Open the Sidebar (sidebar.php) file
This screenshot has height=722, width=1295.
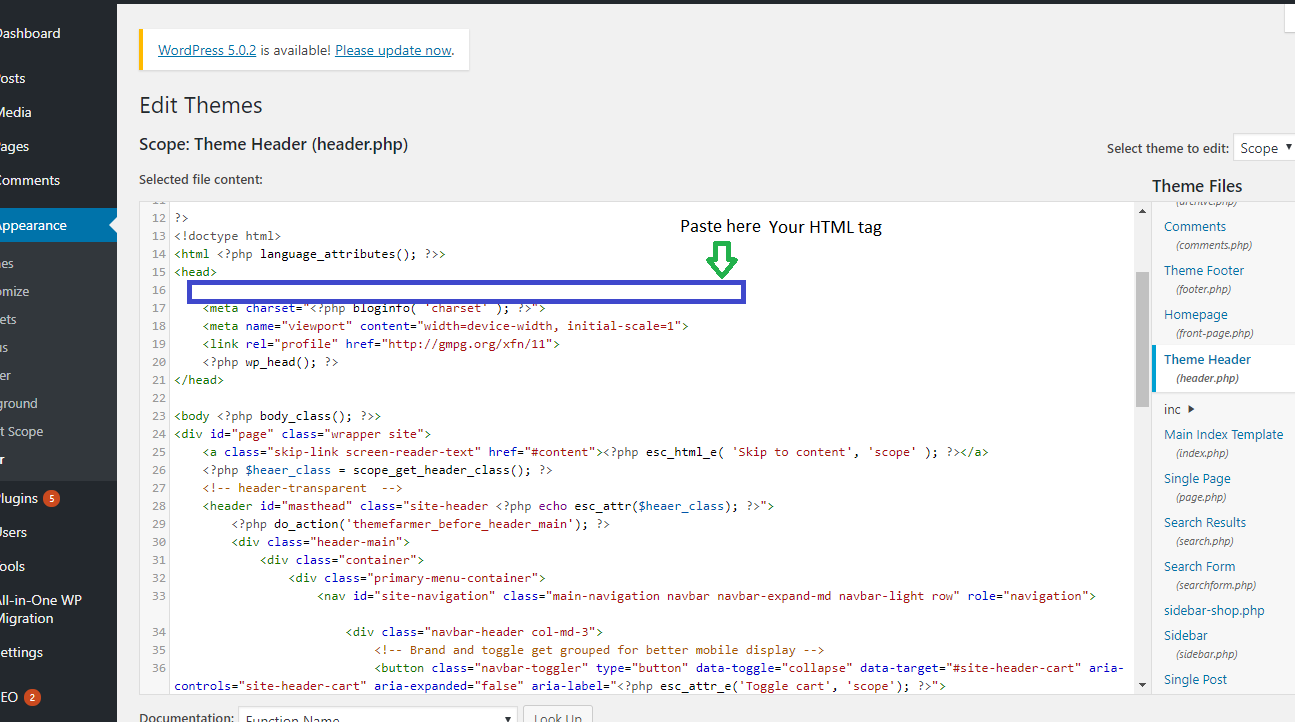click(x=1186, y=635)
